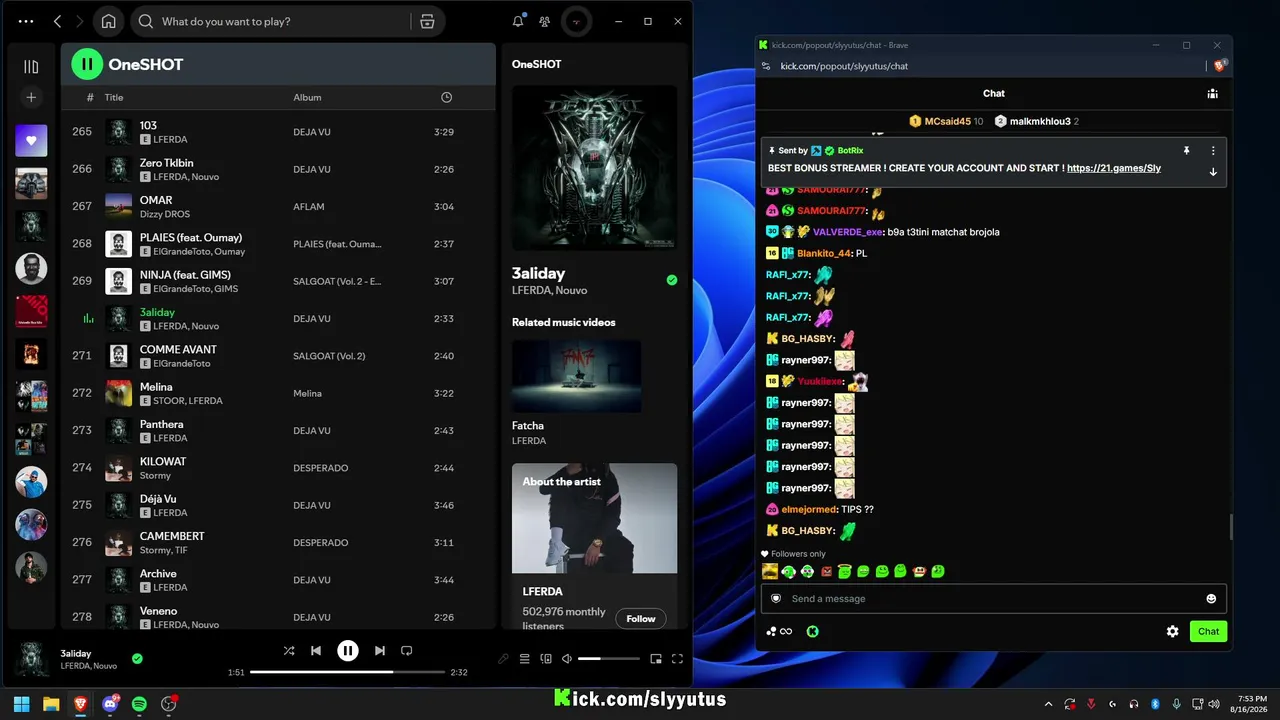This screenshot has height=720, width=1280.
Task: Skip to next track
Action: coord(379,651)
